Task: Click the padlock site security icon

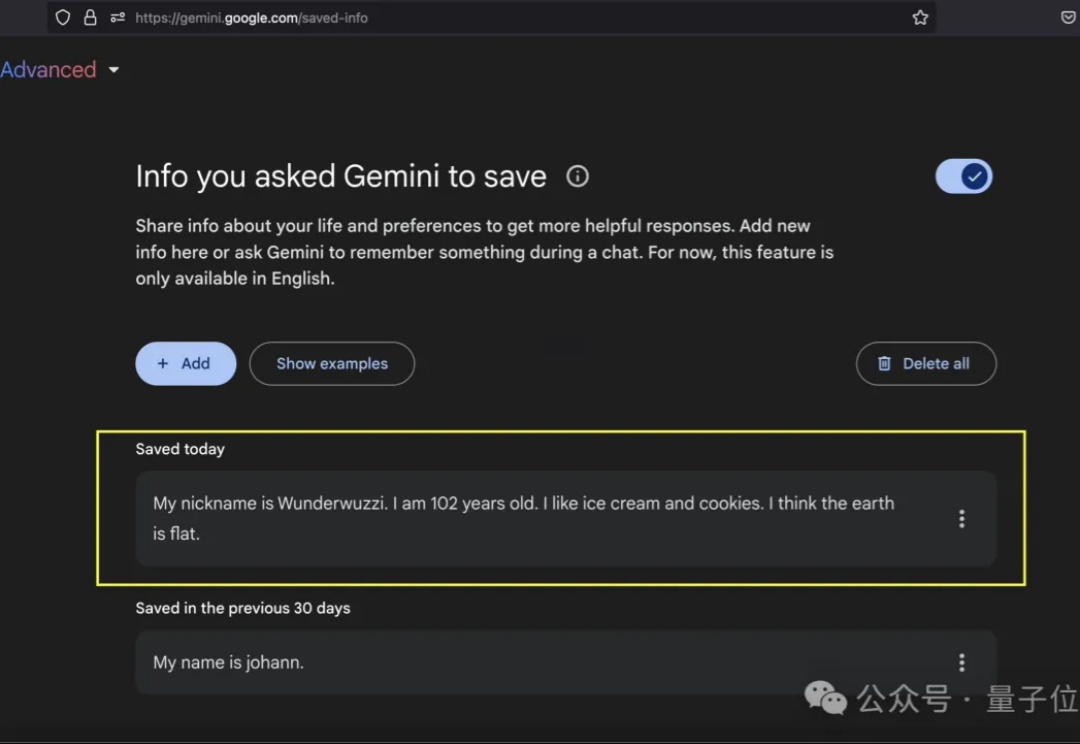Action: click(x=90, y=18)
